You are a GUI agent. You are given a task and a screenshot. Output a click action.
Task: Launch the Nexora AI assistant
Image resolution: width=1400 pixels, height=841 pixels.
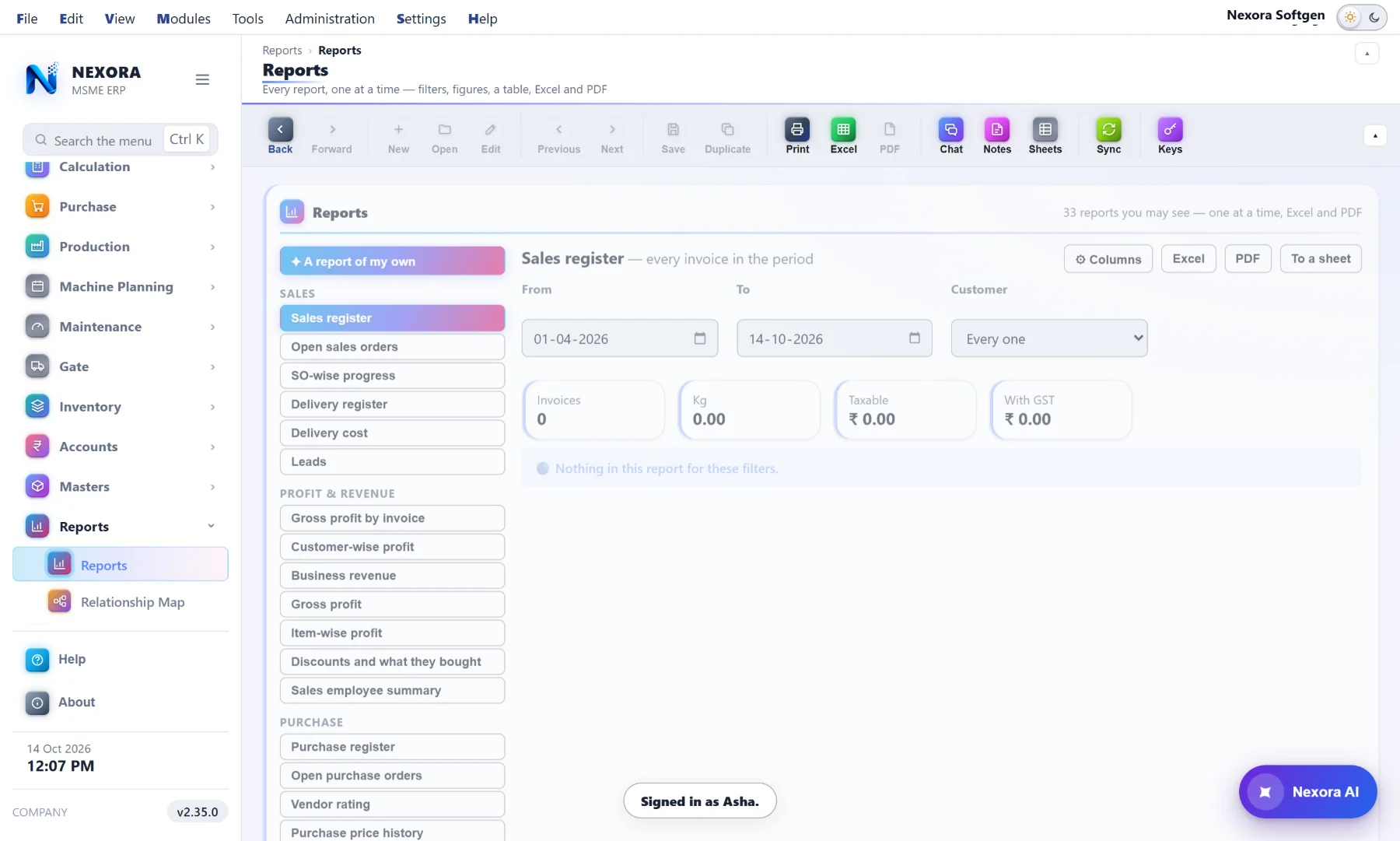click(1307, 792)
